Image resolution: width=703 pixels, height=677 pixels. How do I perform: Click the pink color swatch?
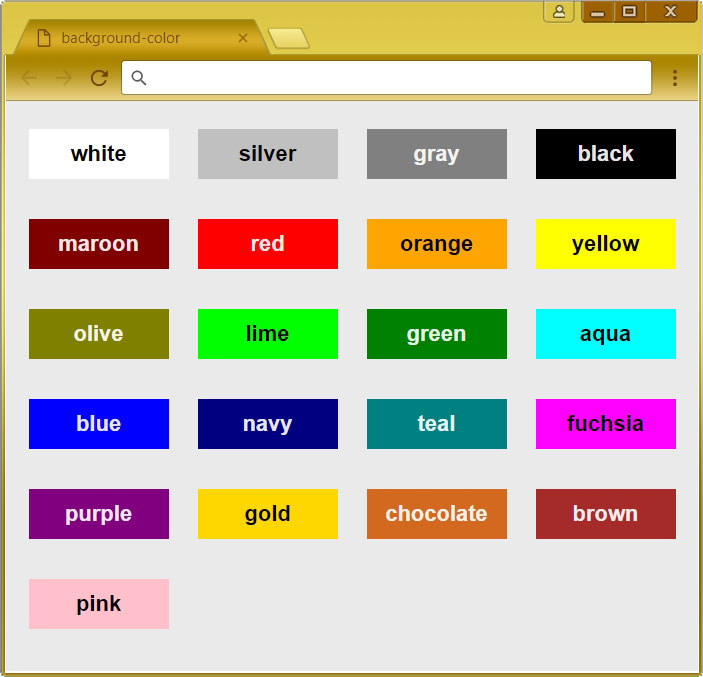(x=99, y=604)
